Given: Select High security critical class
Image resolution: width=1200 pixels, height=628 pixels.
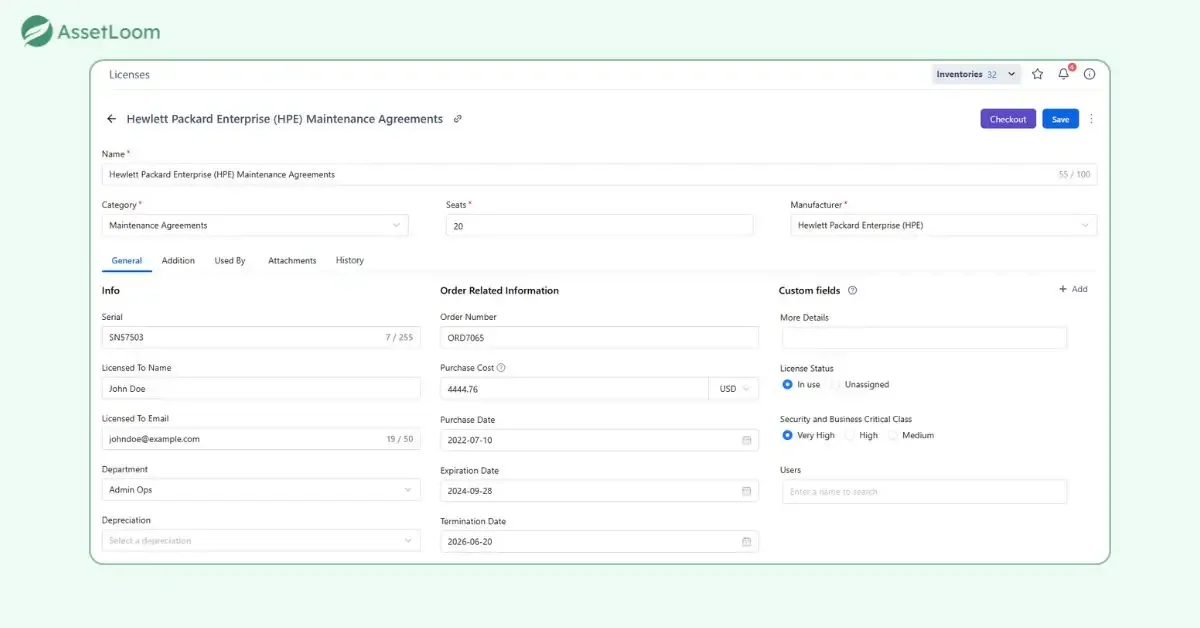Looking at the screenshot, I should 851,436.
